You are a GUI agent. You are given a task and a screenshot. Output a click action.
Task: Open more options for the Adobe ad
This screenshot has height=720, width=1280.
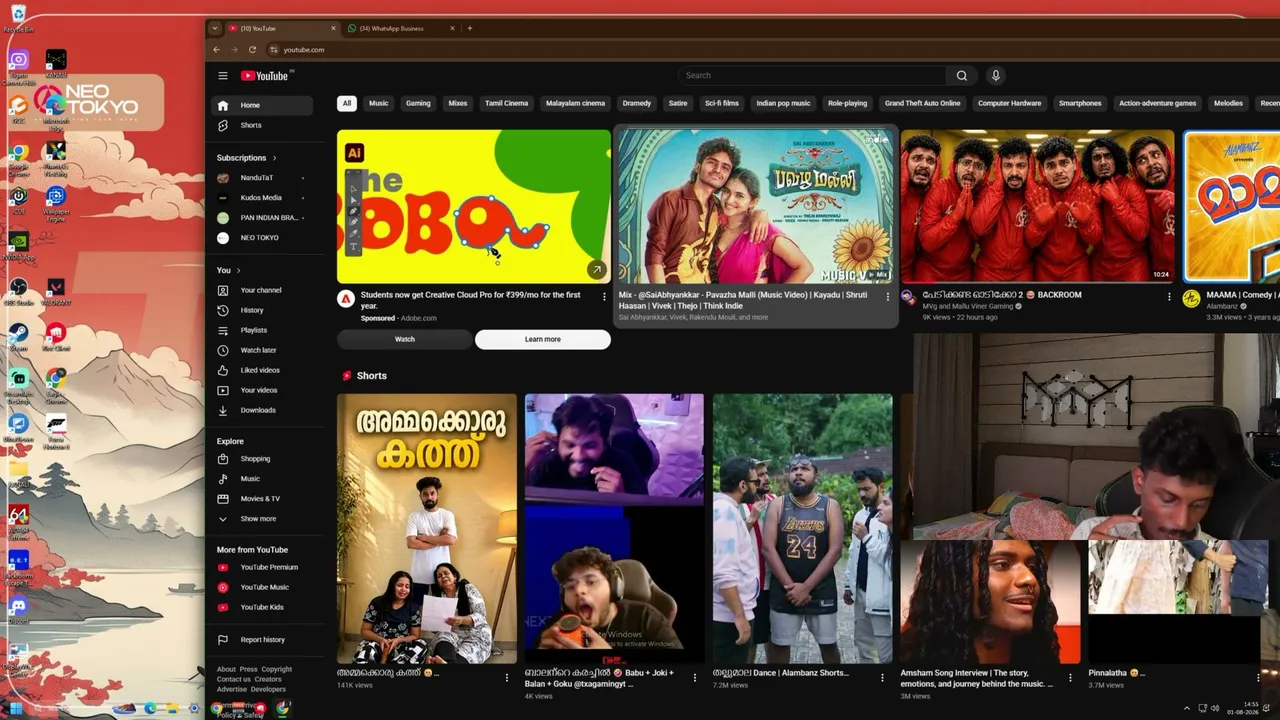pyautogui.click(x=604, y=296)
